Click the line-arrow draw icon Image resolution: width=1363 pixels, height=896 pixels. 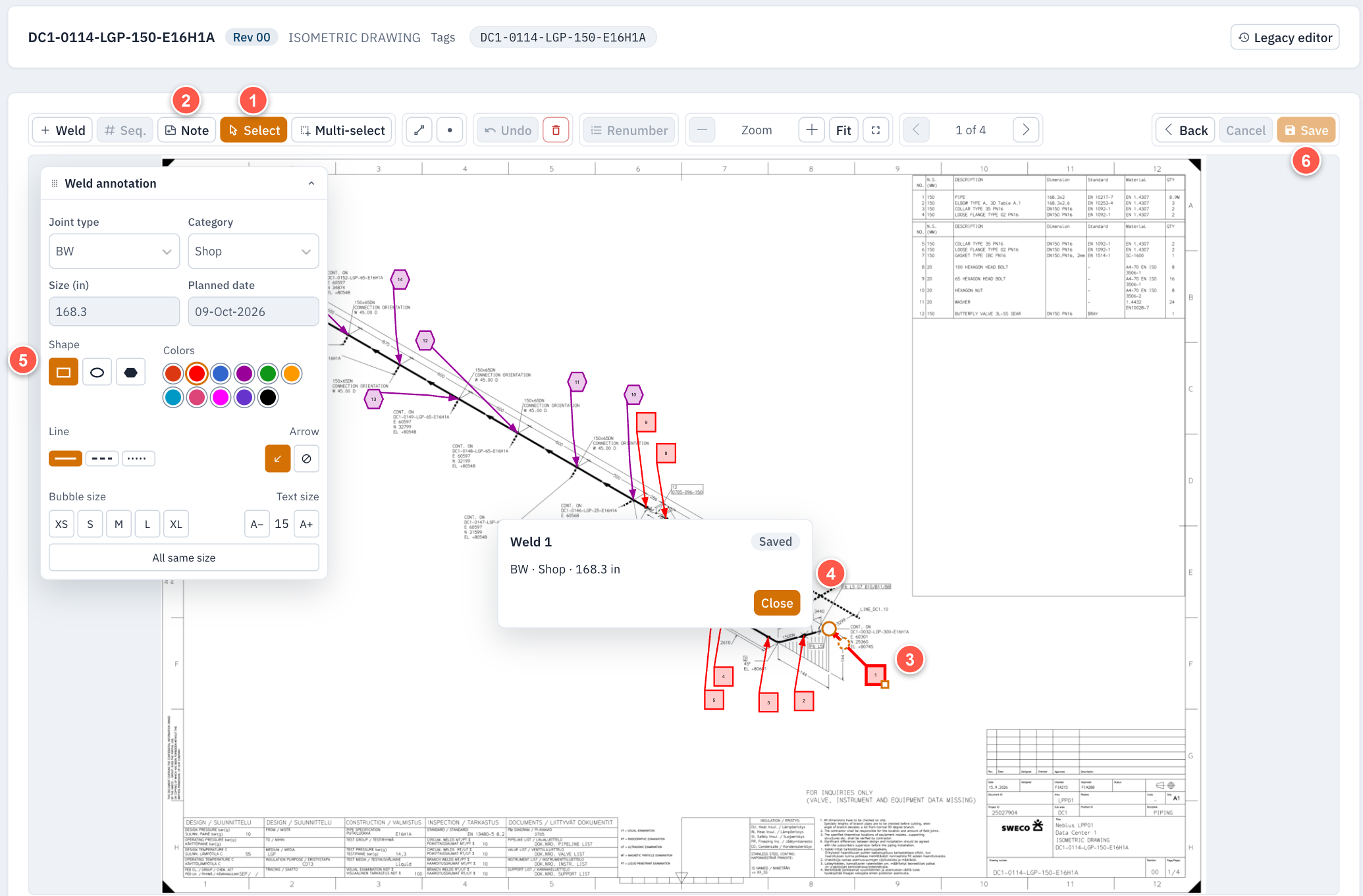point(419,130)
